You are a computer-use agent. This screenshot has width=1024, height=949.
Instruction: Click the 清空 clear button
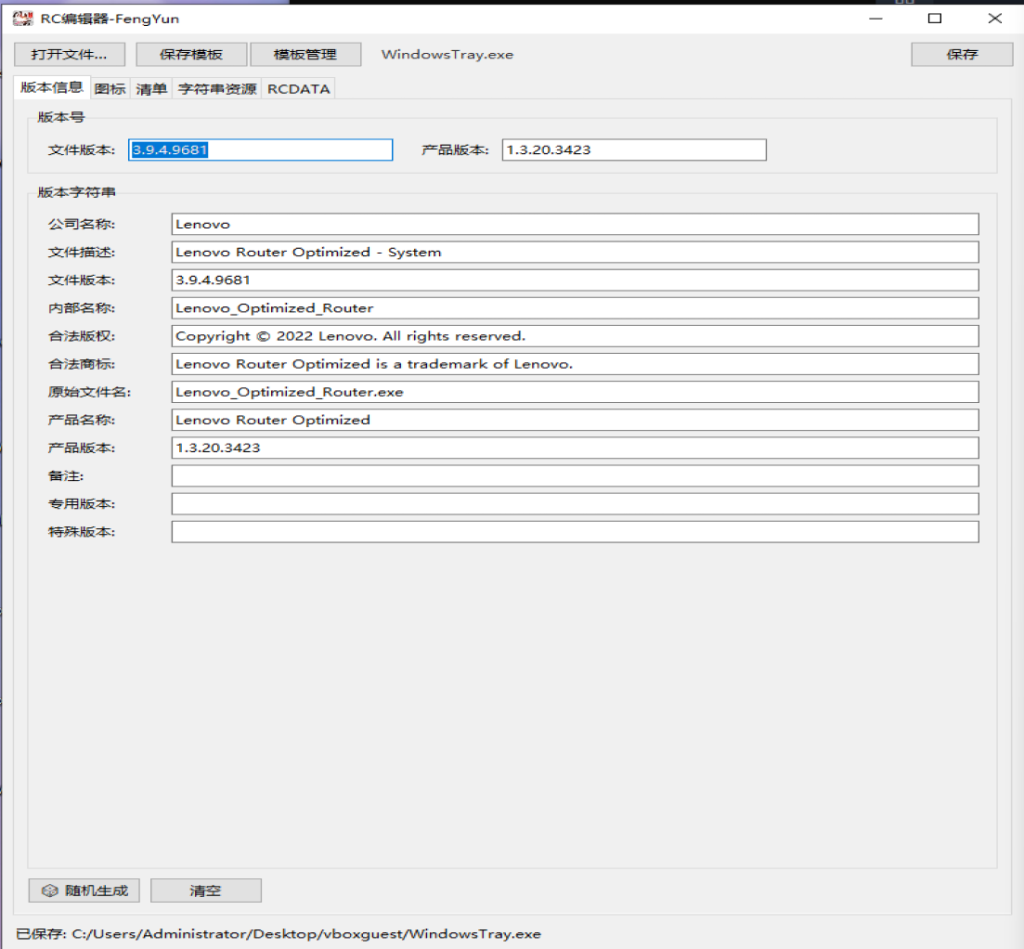(x=206, y=890)
